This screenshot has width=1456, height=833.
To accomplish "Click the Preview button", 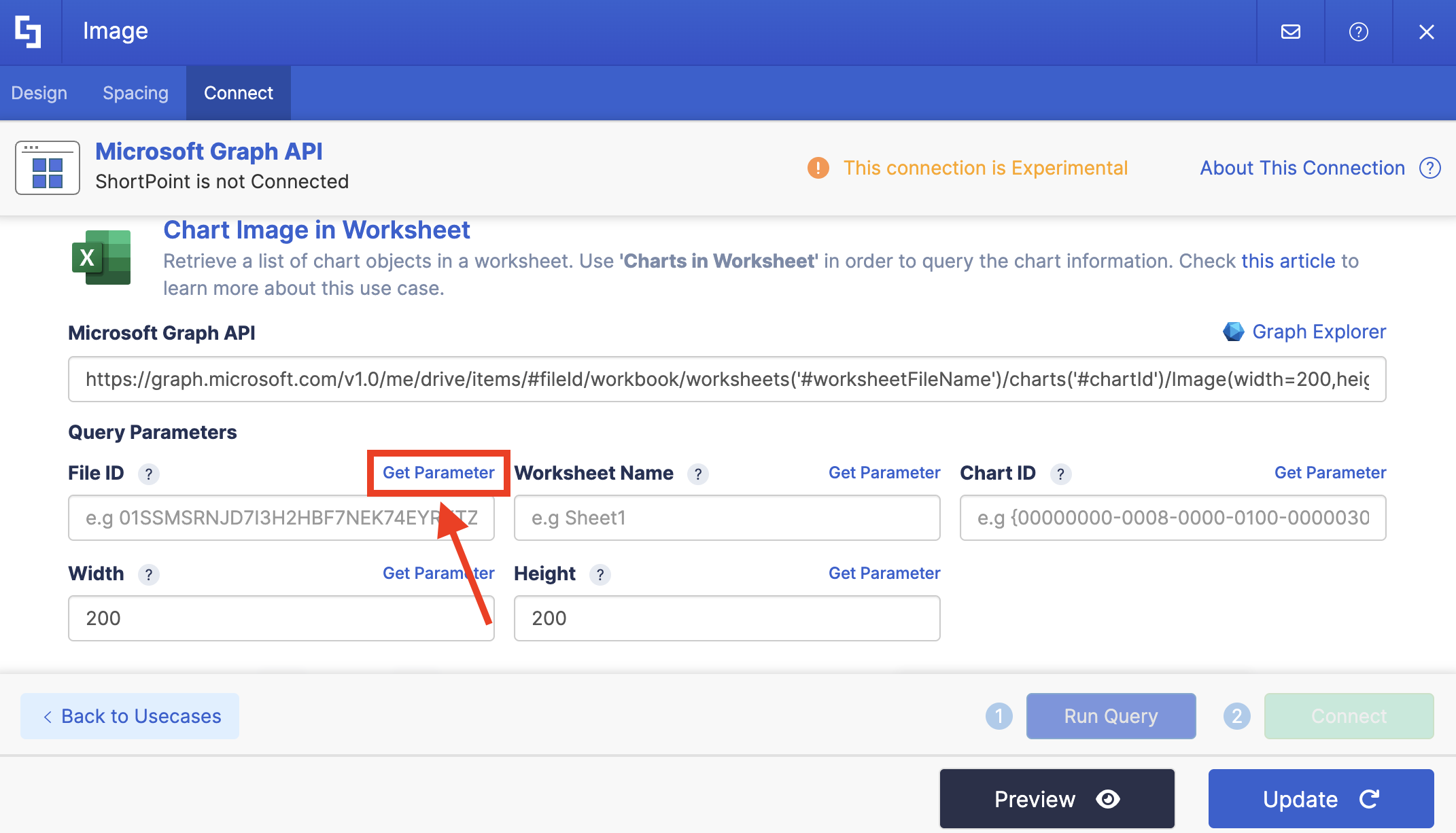I will click(1057, 799).
